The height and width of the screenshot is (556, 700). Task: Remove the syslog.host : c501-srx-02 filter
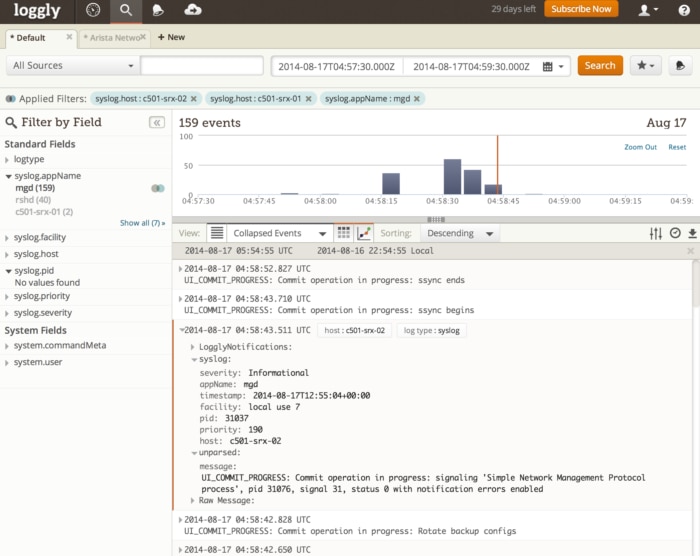tap(195, 99)
